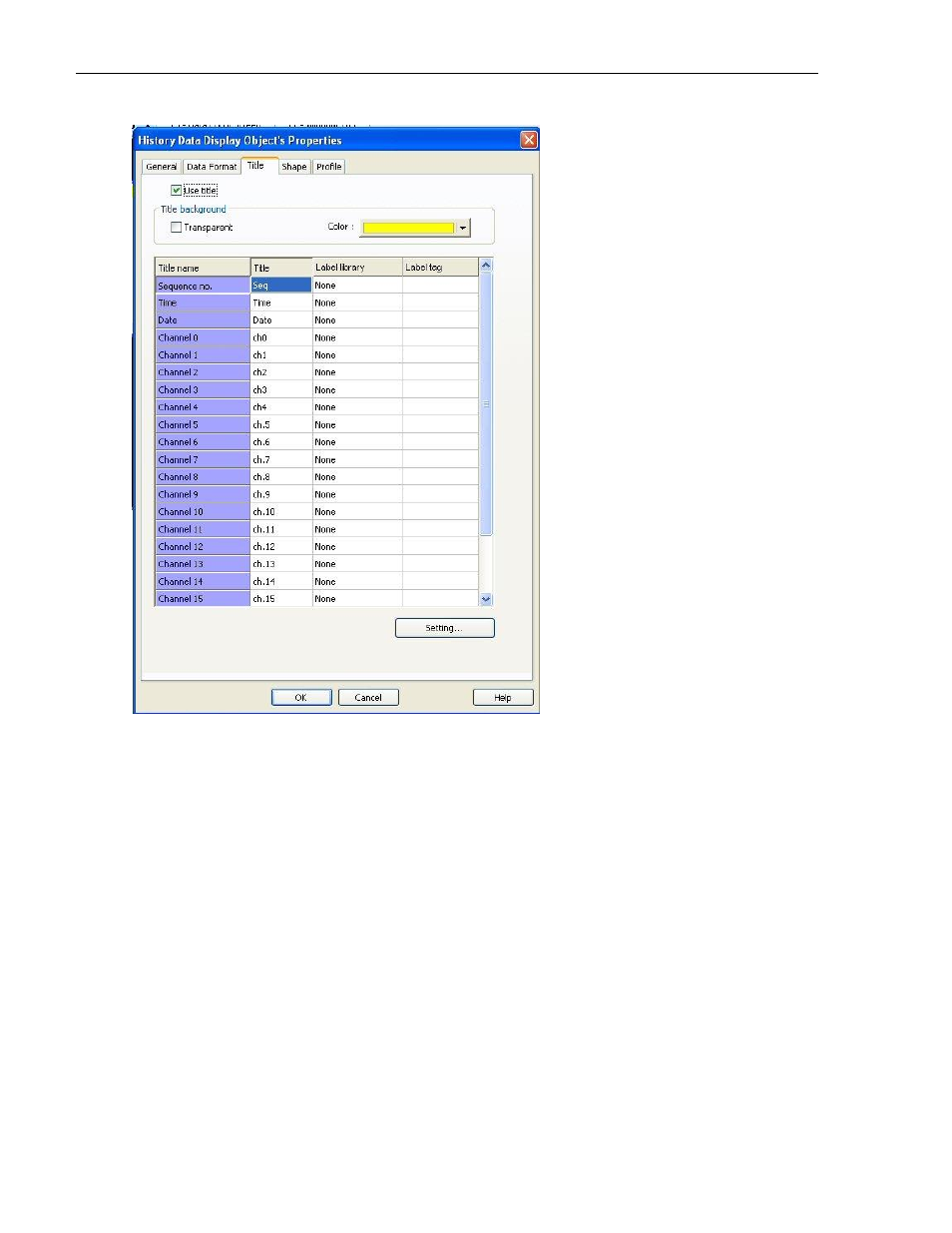Select the Channel 12 row

point(203,547)
